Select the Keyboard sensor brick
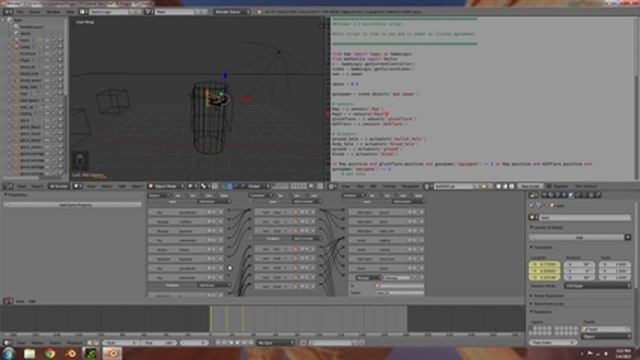 click(186, 259)
